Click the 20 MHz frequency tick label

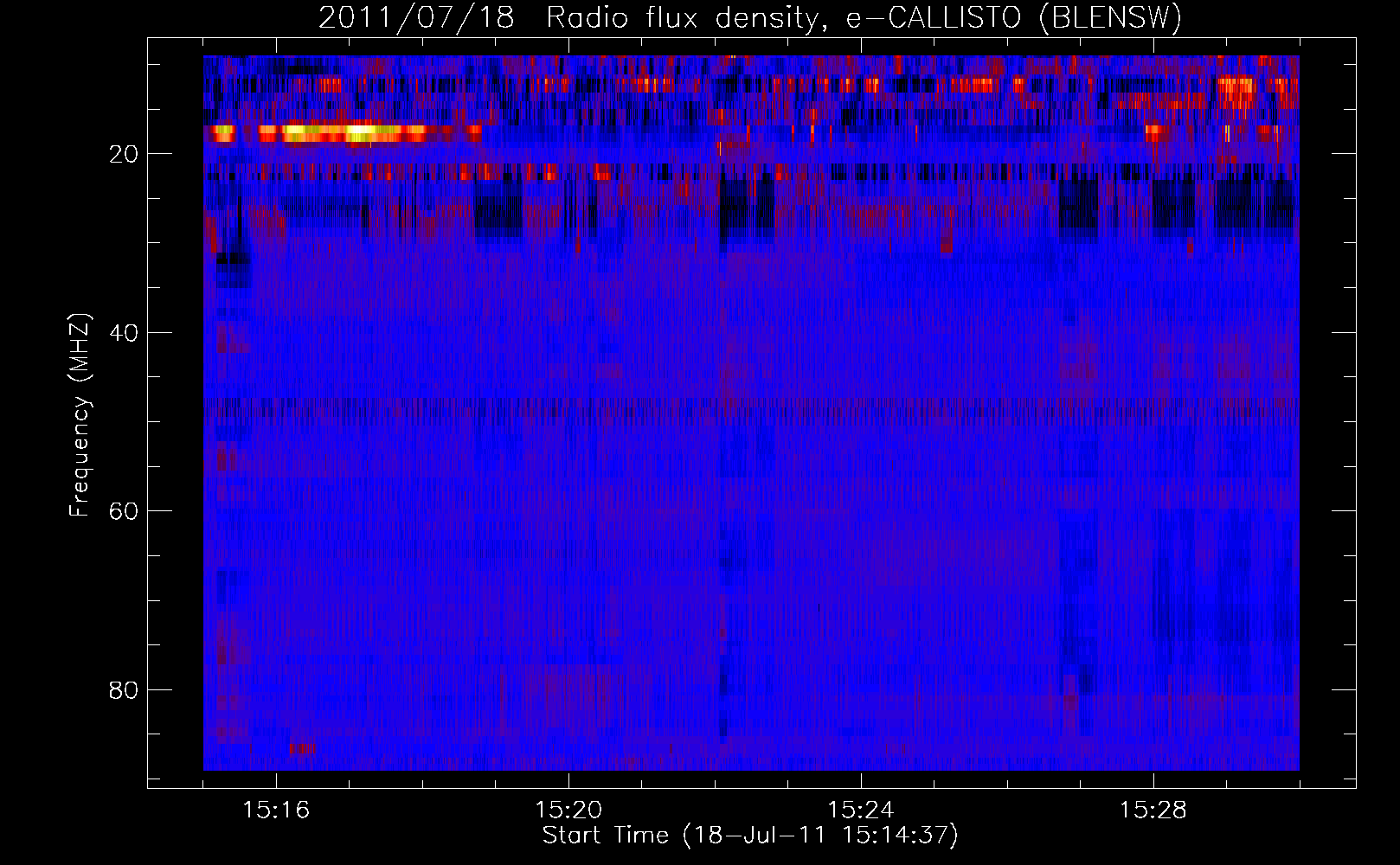coord(124,154)
